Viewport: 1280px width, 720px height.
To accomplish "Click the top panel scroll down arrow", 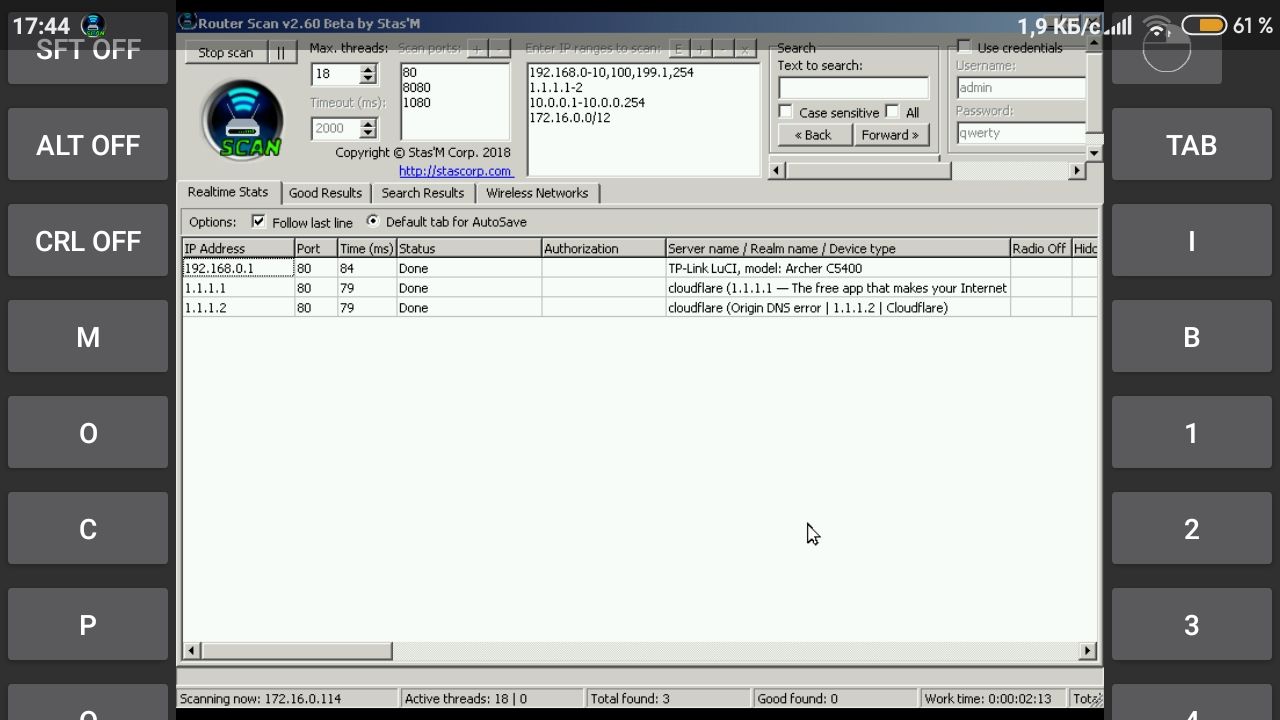I will pos(1095,153).
